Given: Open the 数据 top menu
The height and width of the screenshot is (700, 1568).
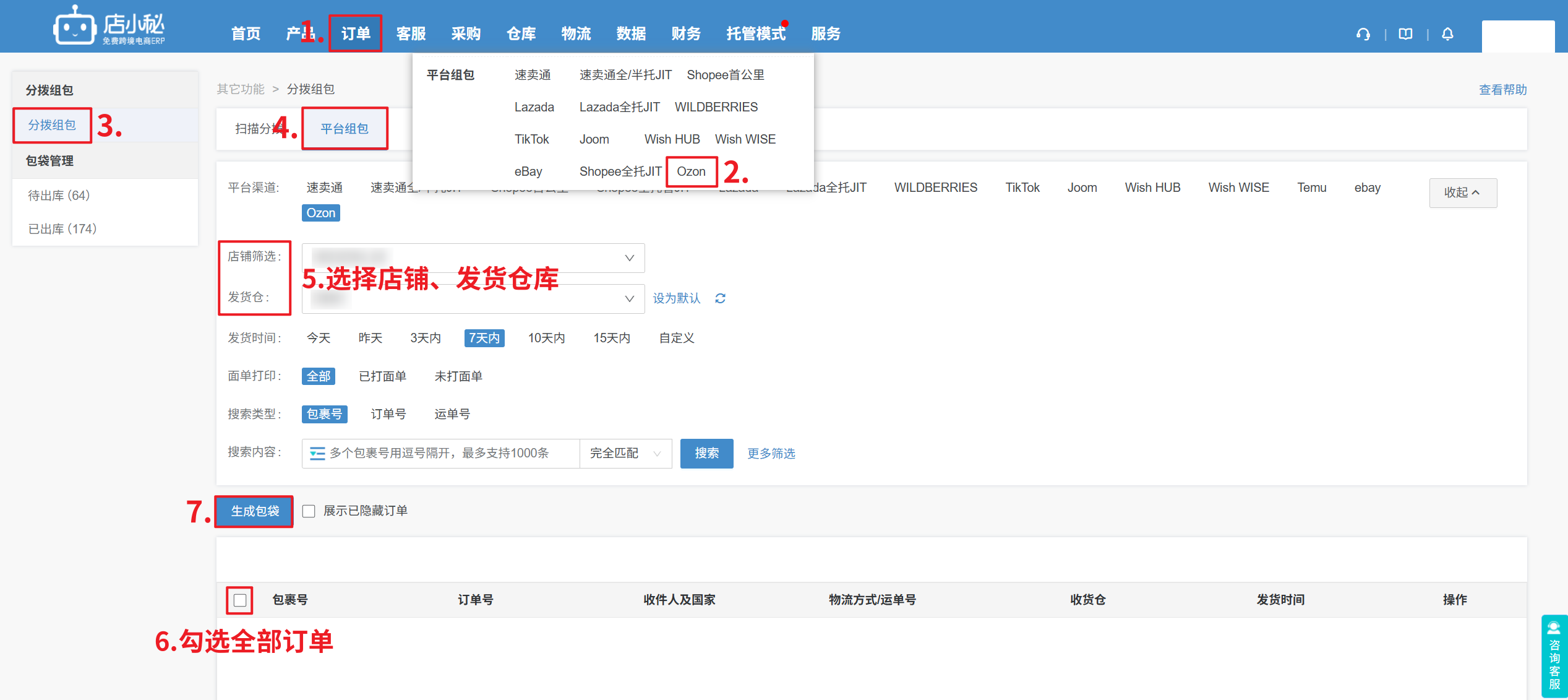Looking at the screenshot, I should [631, 33].
